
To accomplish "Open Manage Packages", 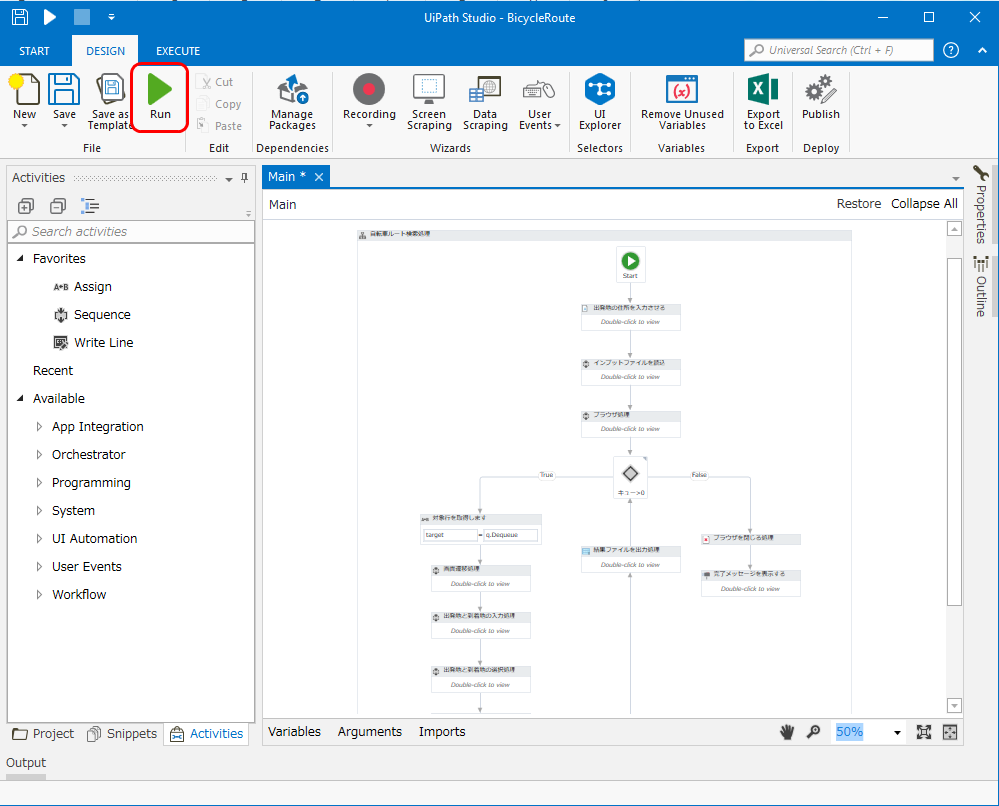I will [x=292, y=102].
